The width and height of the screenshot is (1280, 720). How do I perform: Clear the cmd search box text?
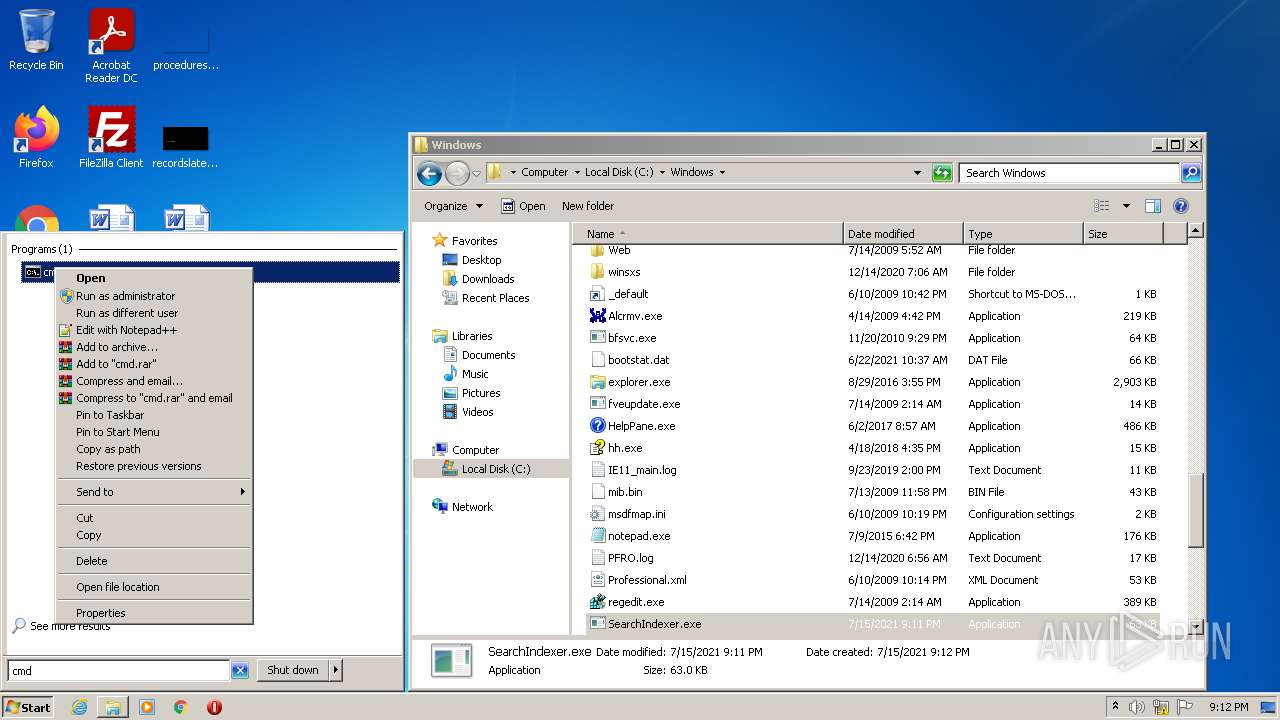point(240,671)
